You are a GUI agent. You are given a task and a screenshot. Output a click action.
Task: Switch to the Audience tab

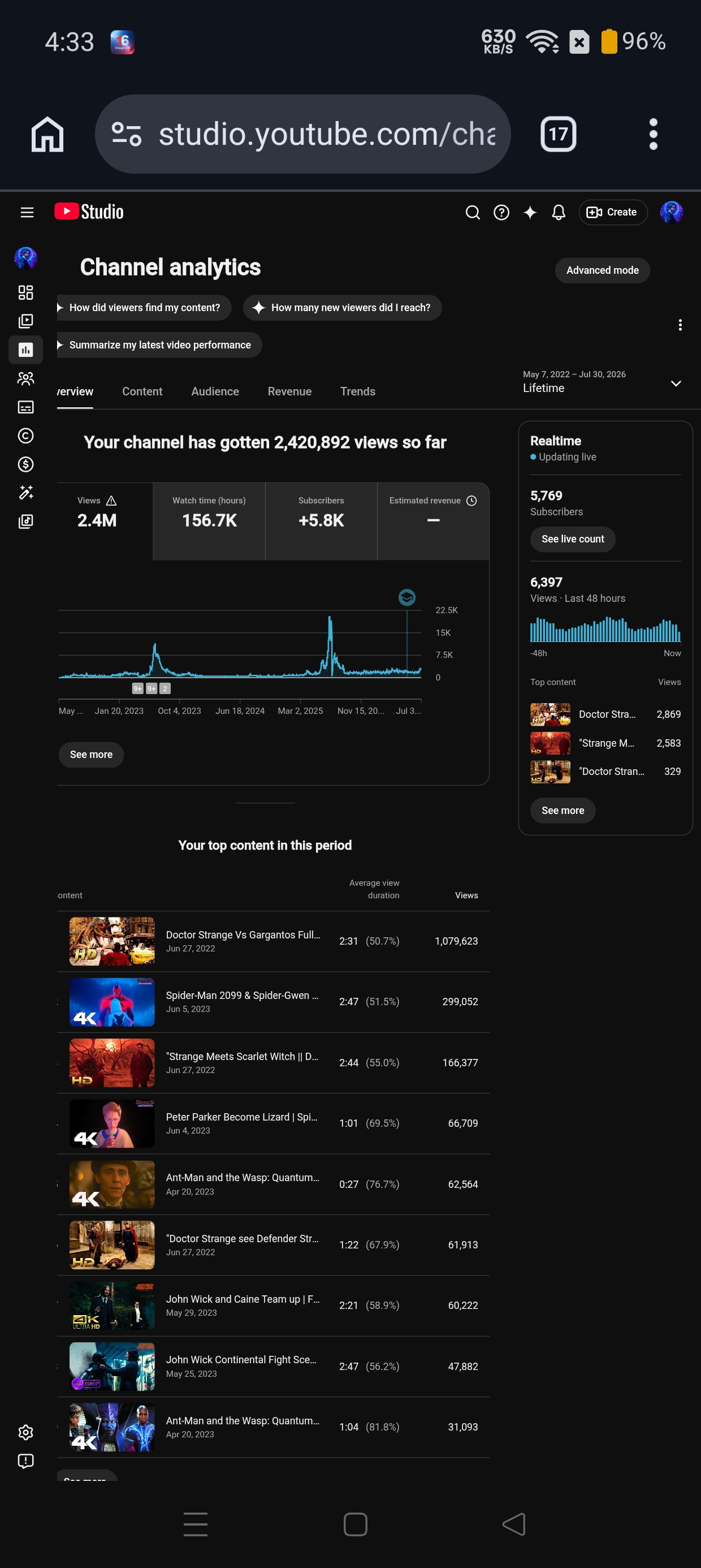(x=215, y=391)
